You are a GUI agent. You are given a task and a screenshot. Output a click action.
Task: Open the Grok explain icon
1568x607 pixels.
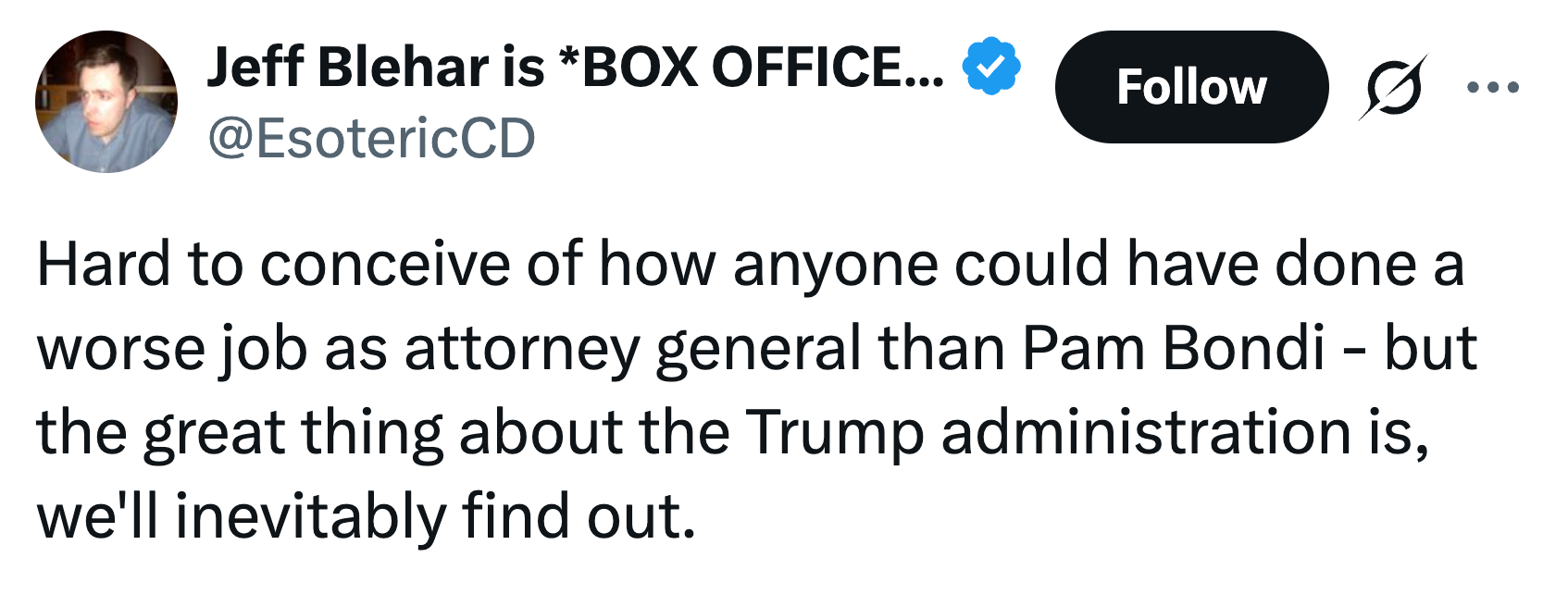(x=1392, y=87)
